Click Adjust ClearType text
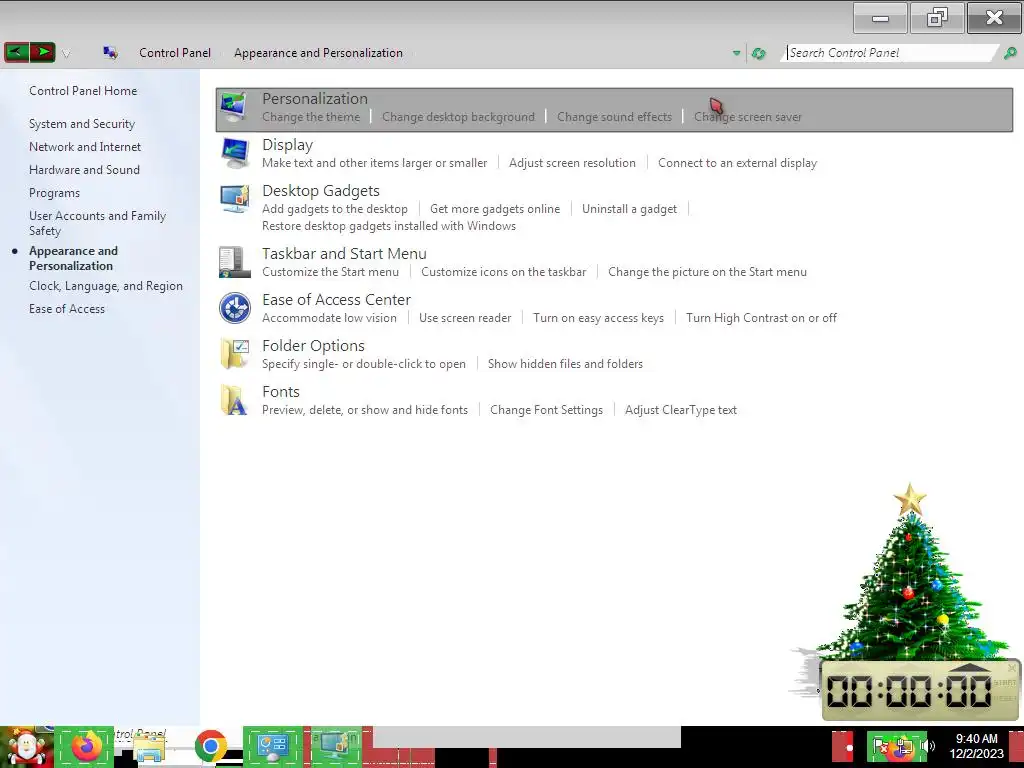This screenshot has height=768, width=1024. point(680,410)
